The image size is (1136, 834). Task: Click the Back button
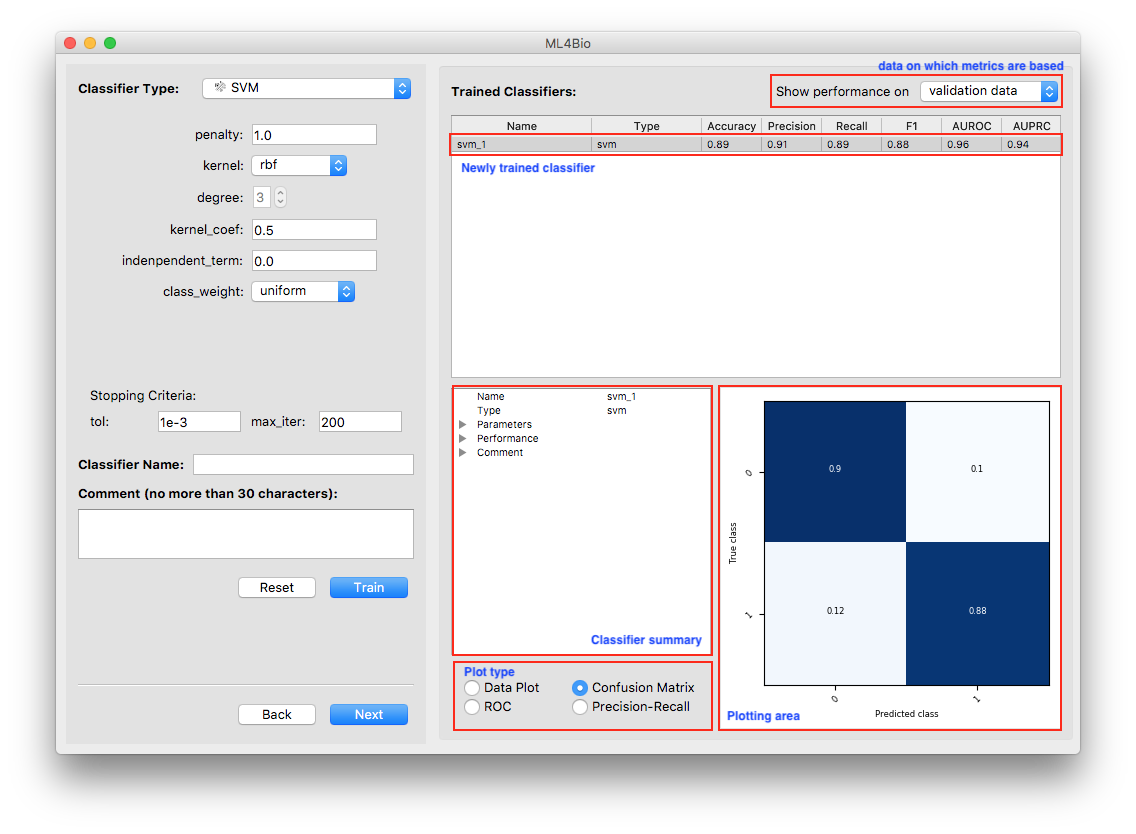276,714
